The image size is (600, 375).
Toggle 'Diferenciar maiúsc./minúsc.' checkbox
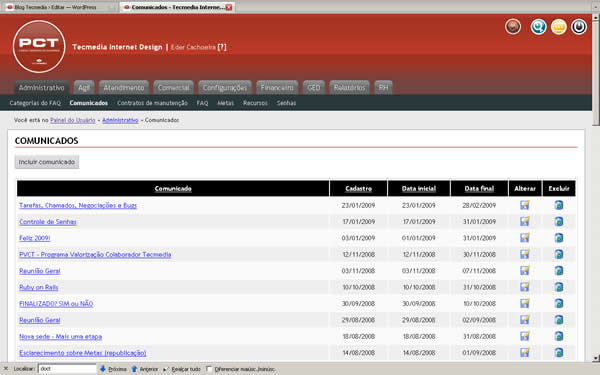209,369
